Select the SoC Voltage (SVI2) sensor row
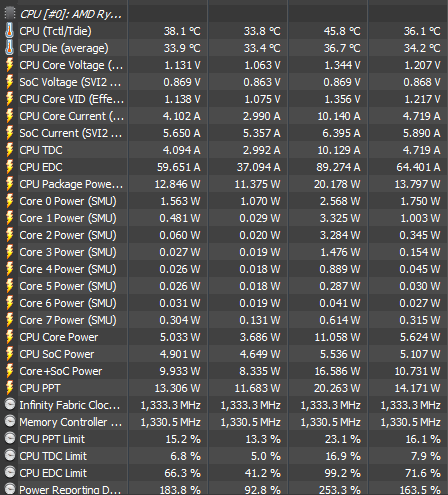 [224, 82]
